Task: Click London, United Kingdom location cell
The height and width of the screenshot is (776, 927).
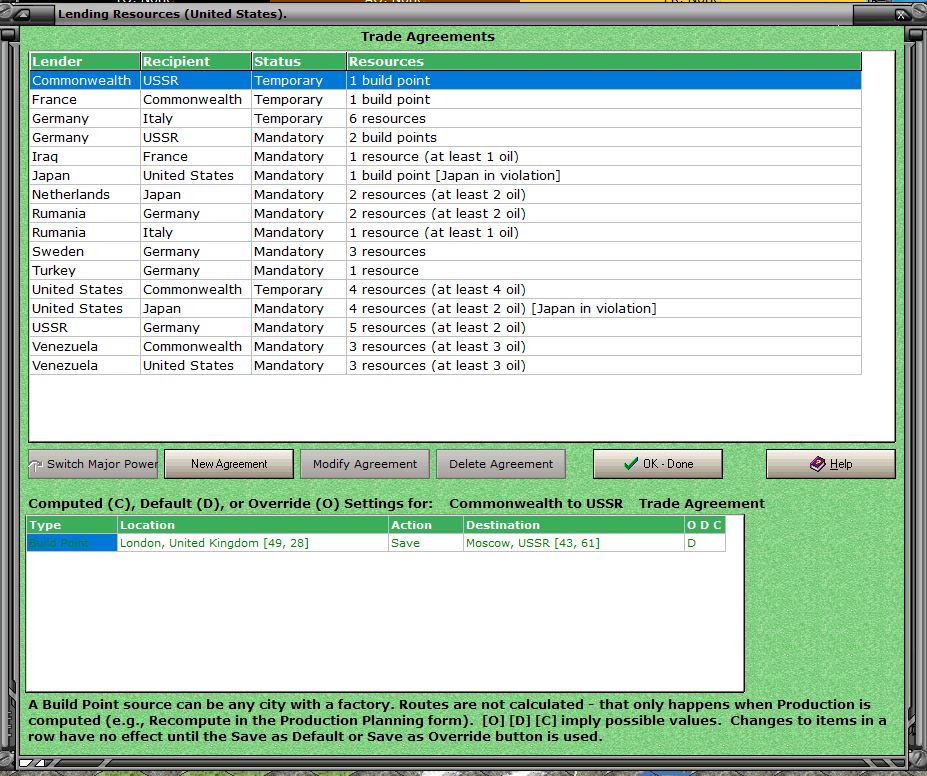Action: tap(253, 543)
